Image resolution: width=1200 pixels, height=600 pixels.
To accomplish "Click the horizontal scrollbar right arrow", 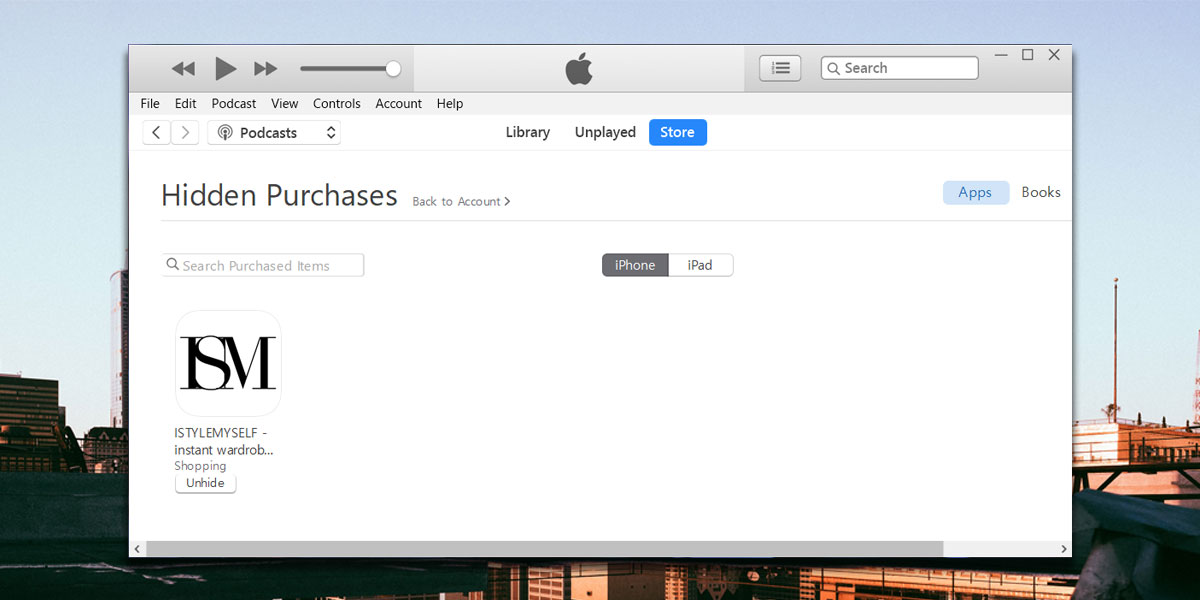I will pos(1064,549).
